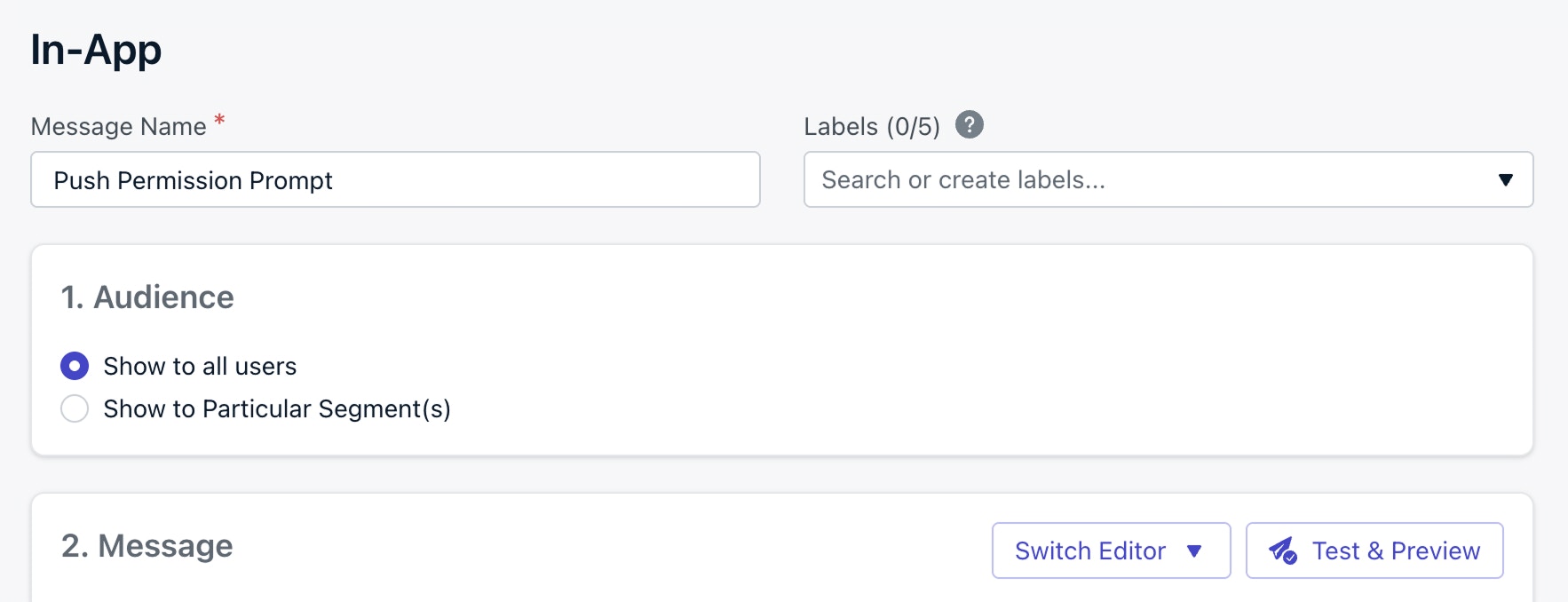Click the Test & Preview button text

(x=1396, y=551)
